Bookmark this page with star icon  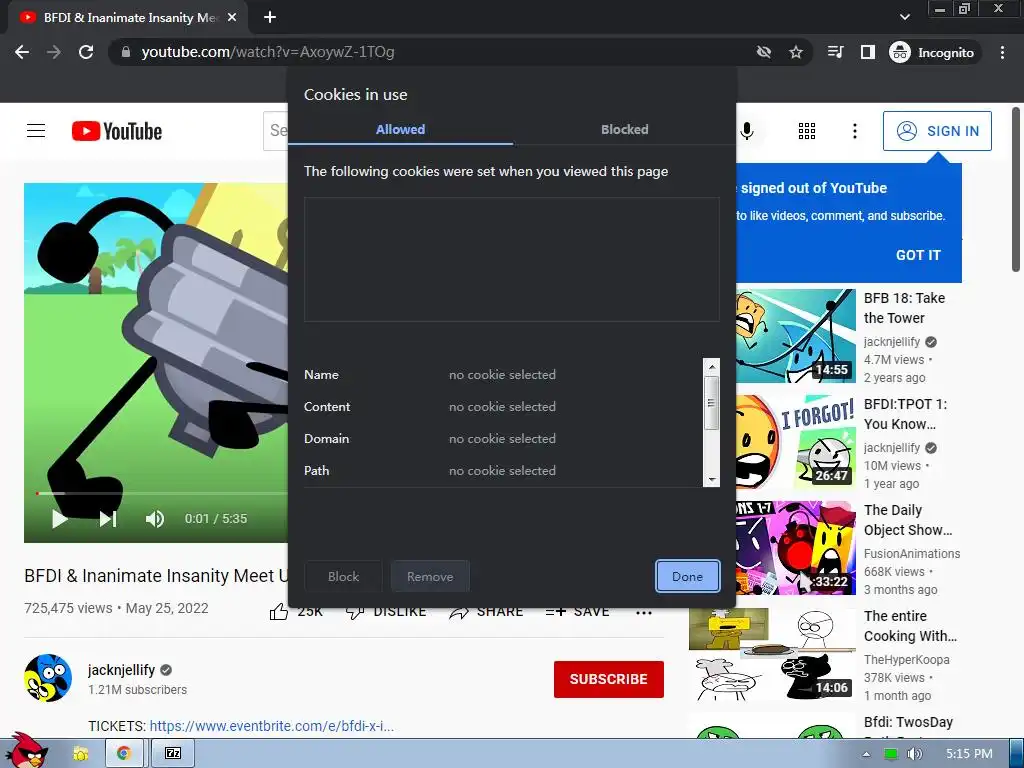(x=795, y=52)
